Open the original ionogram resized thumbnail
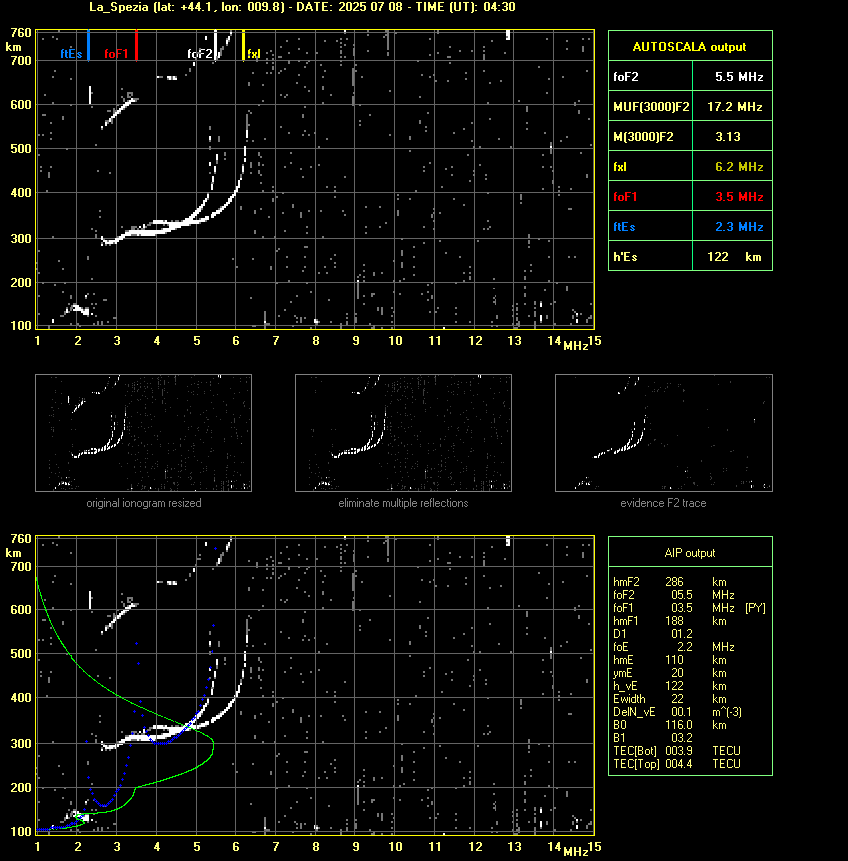Viewport: 848px width, 861px height. (x=143, y=433)
